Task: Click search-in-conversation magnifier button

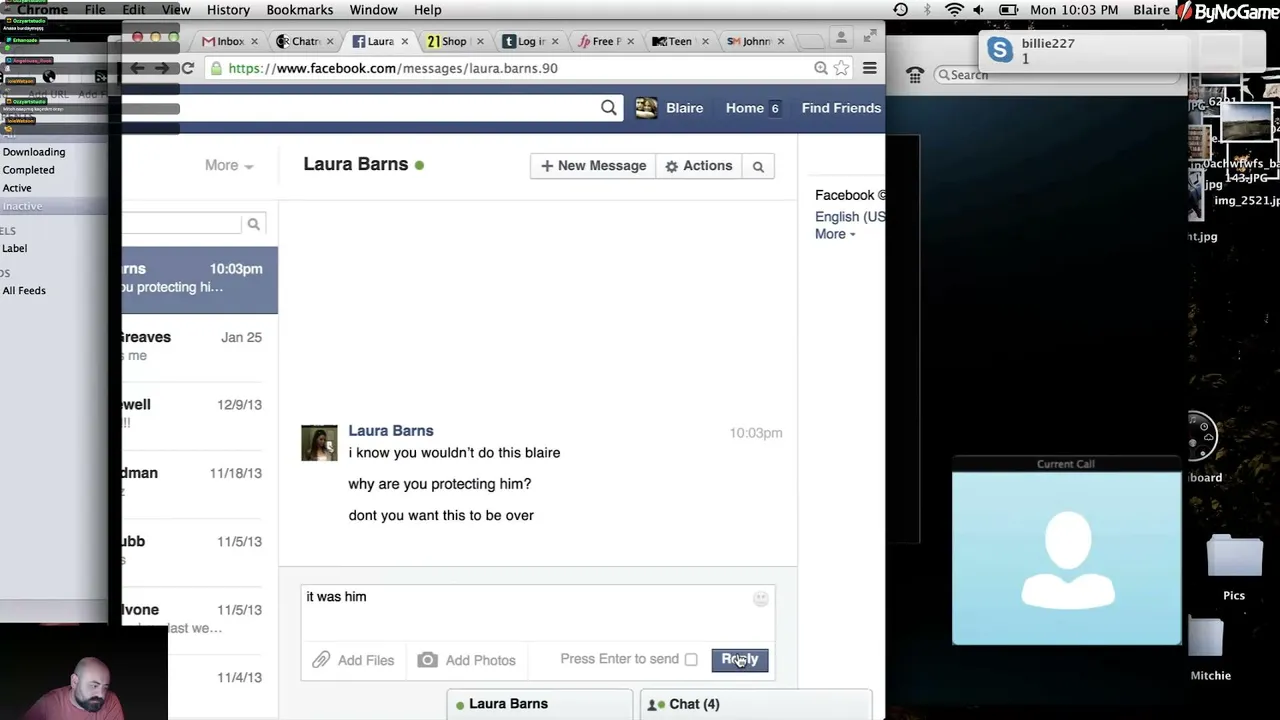Action: pyautogui.click(x=758, y=166)
